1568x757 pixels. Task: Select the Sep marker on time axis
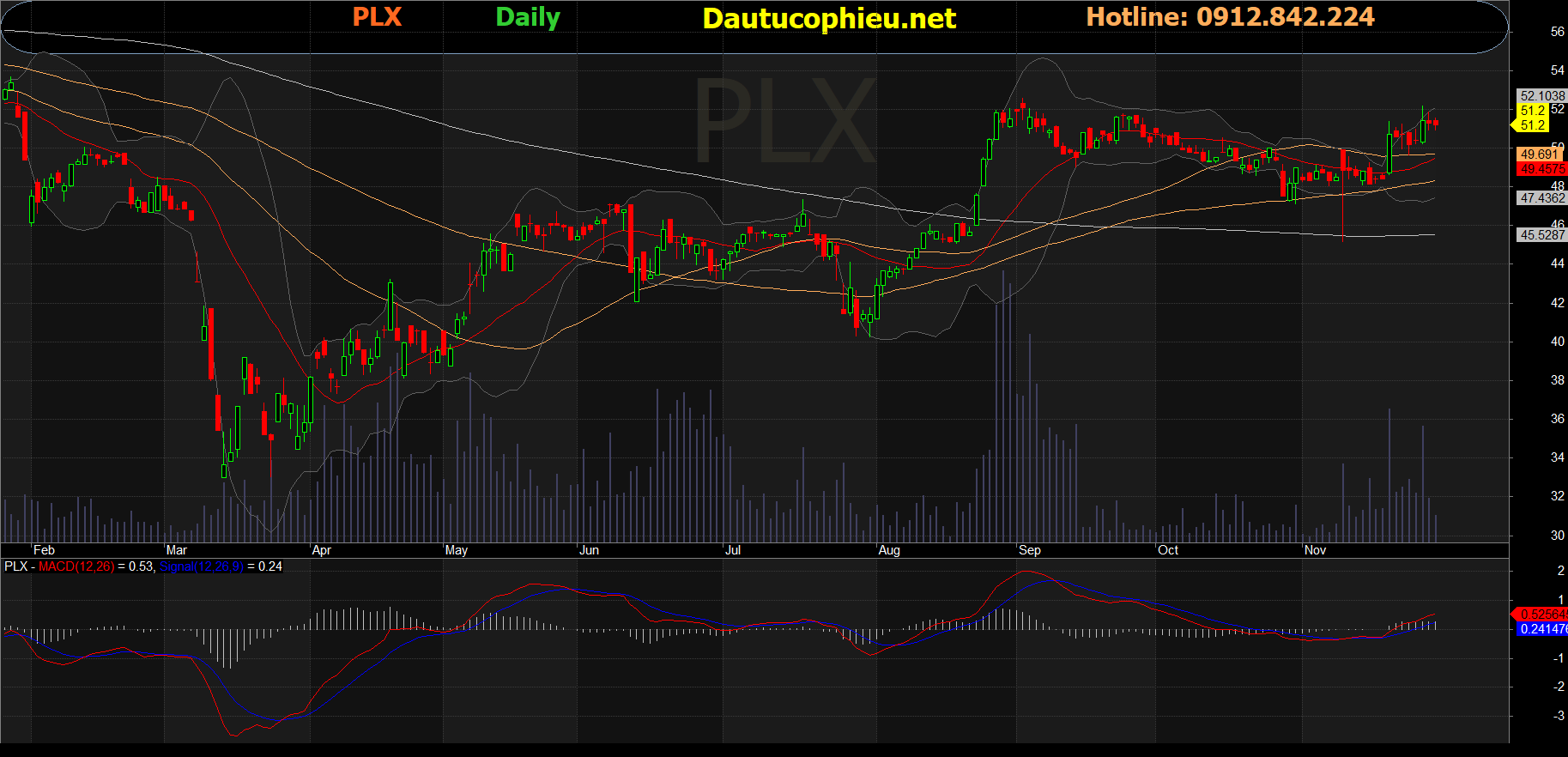pos(1029,550)
